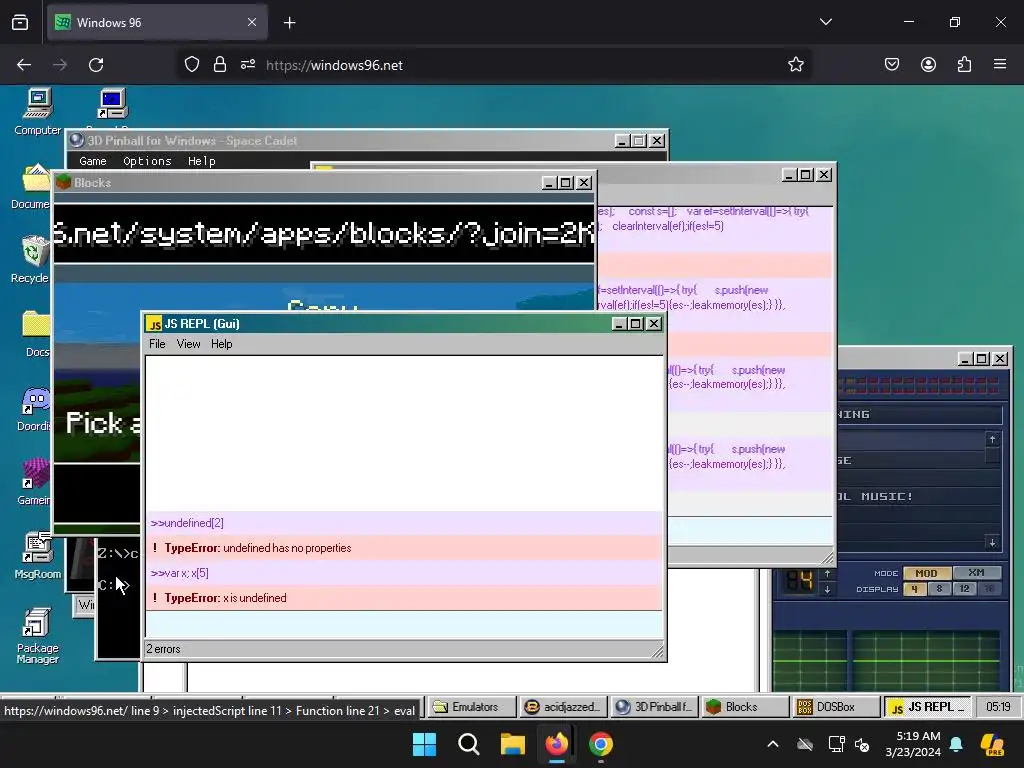Open the Windows clock showing 5:19 AM
Screen dimensions: 1024x768
click(913, 744)
